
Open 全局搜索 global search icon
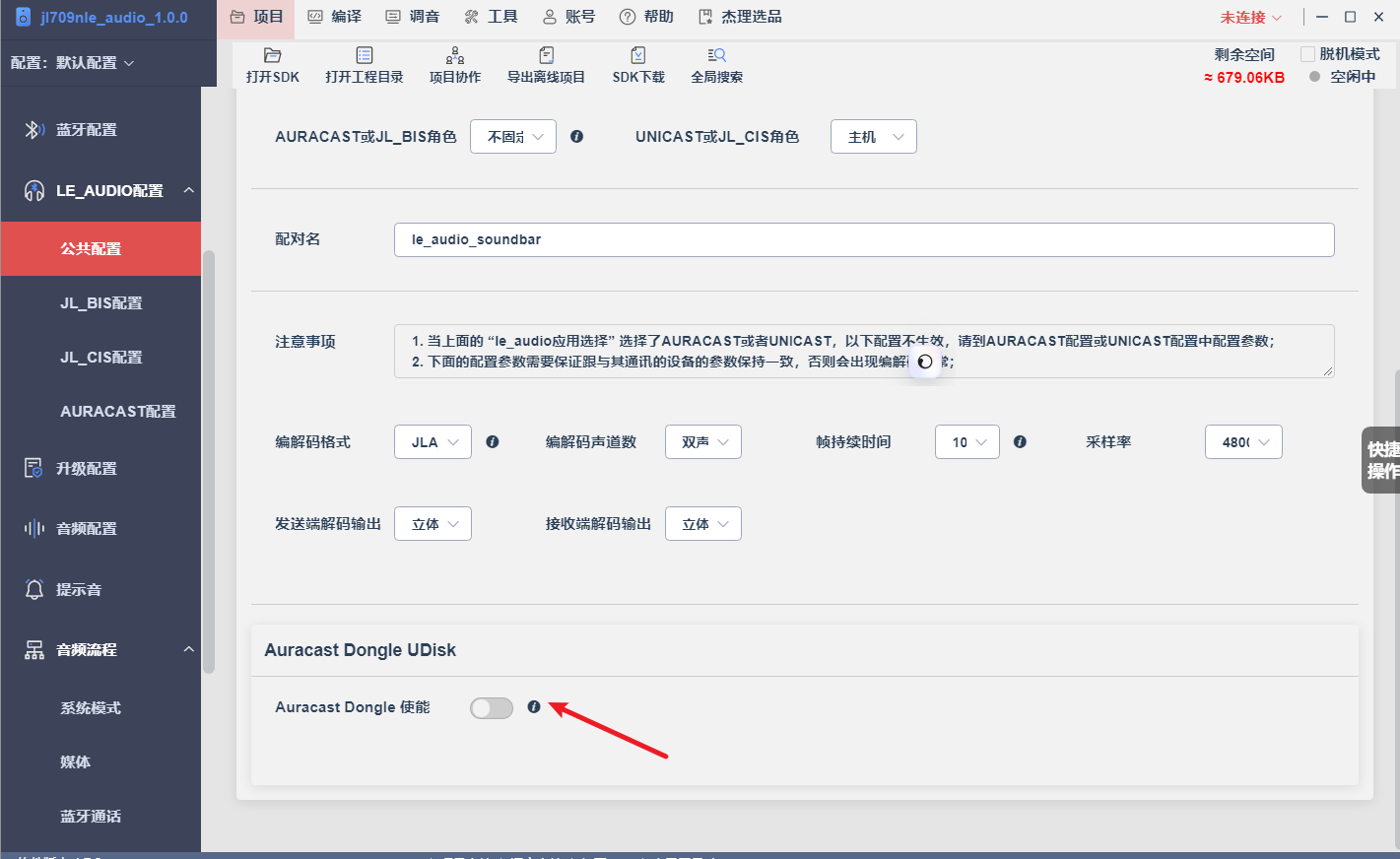coord(717,55)
